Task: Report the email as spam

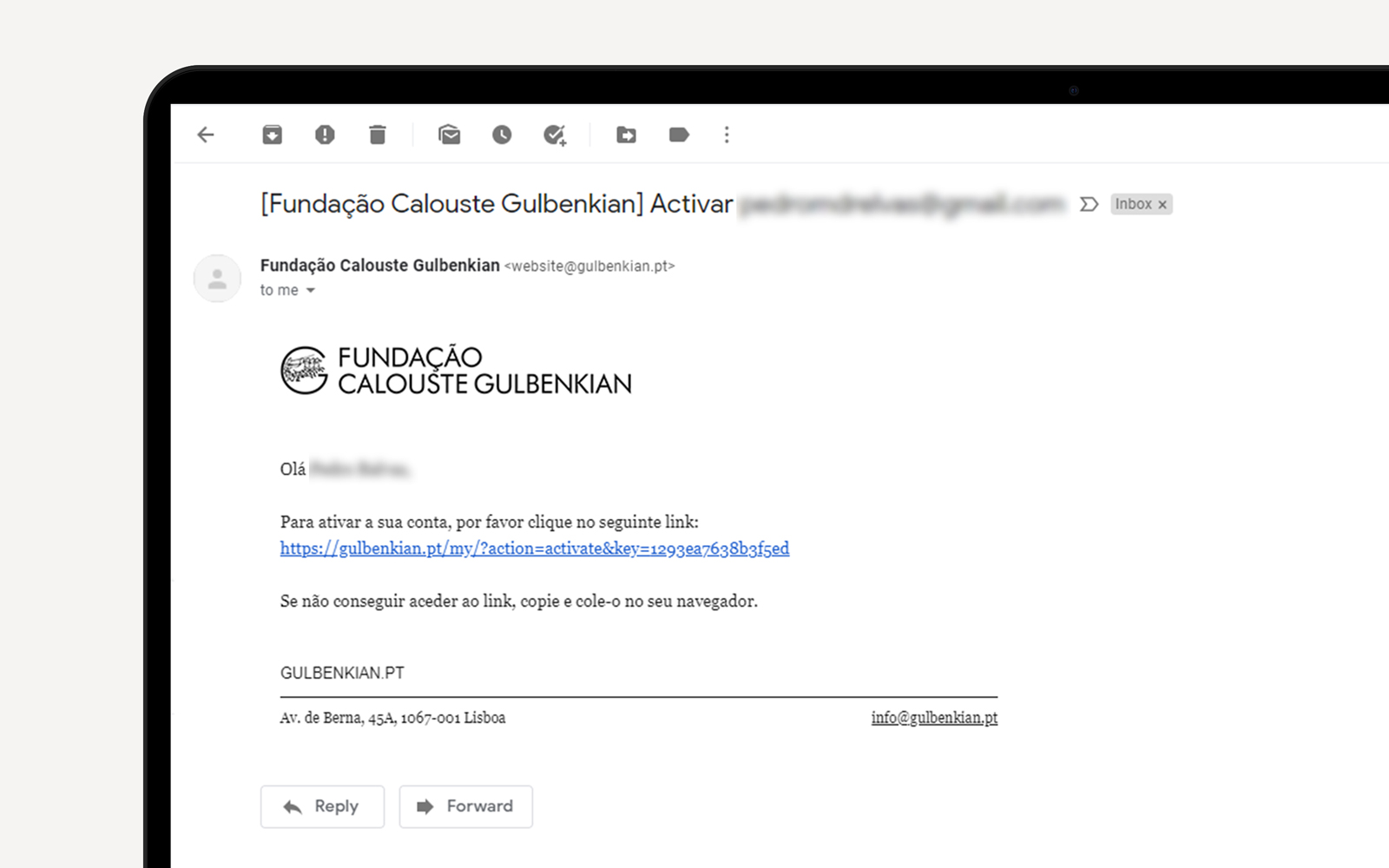Action: click(x=325, y=135)
